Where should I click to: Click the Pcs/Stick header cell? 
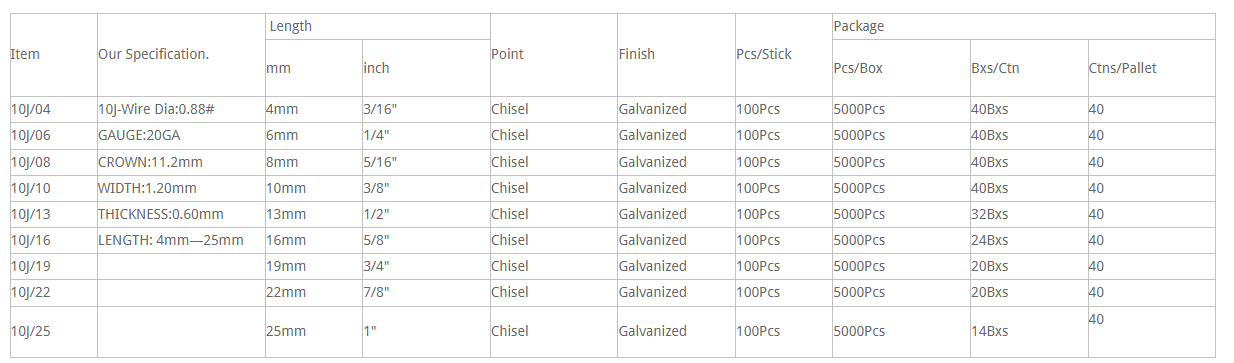[x=784, y=54]
